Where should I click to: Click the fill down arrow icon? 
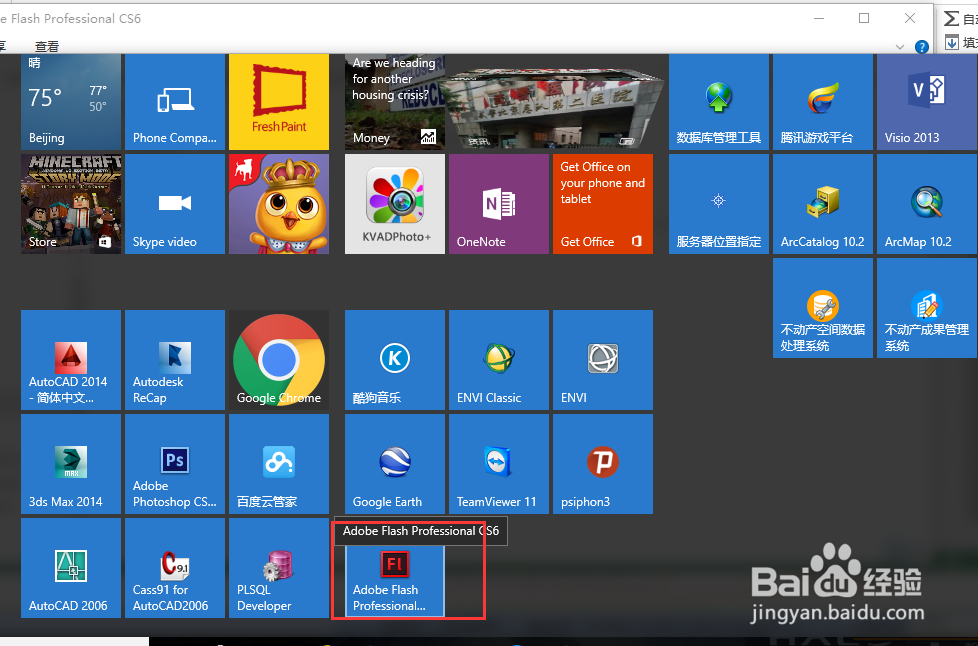[951, 42]
